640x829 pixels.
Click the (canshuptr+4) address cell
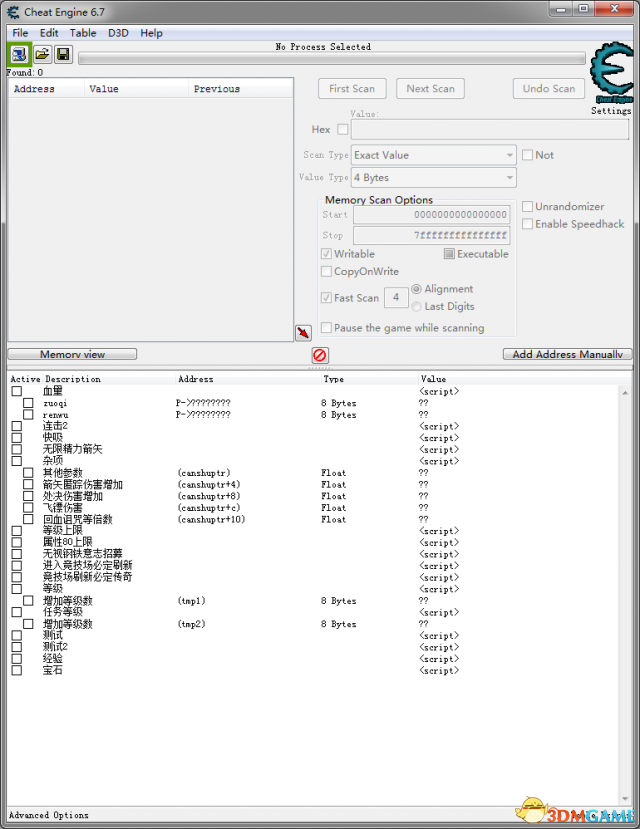209,484
